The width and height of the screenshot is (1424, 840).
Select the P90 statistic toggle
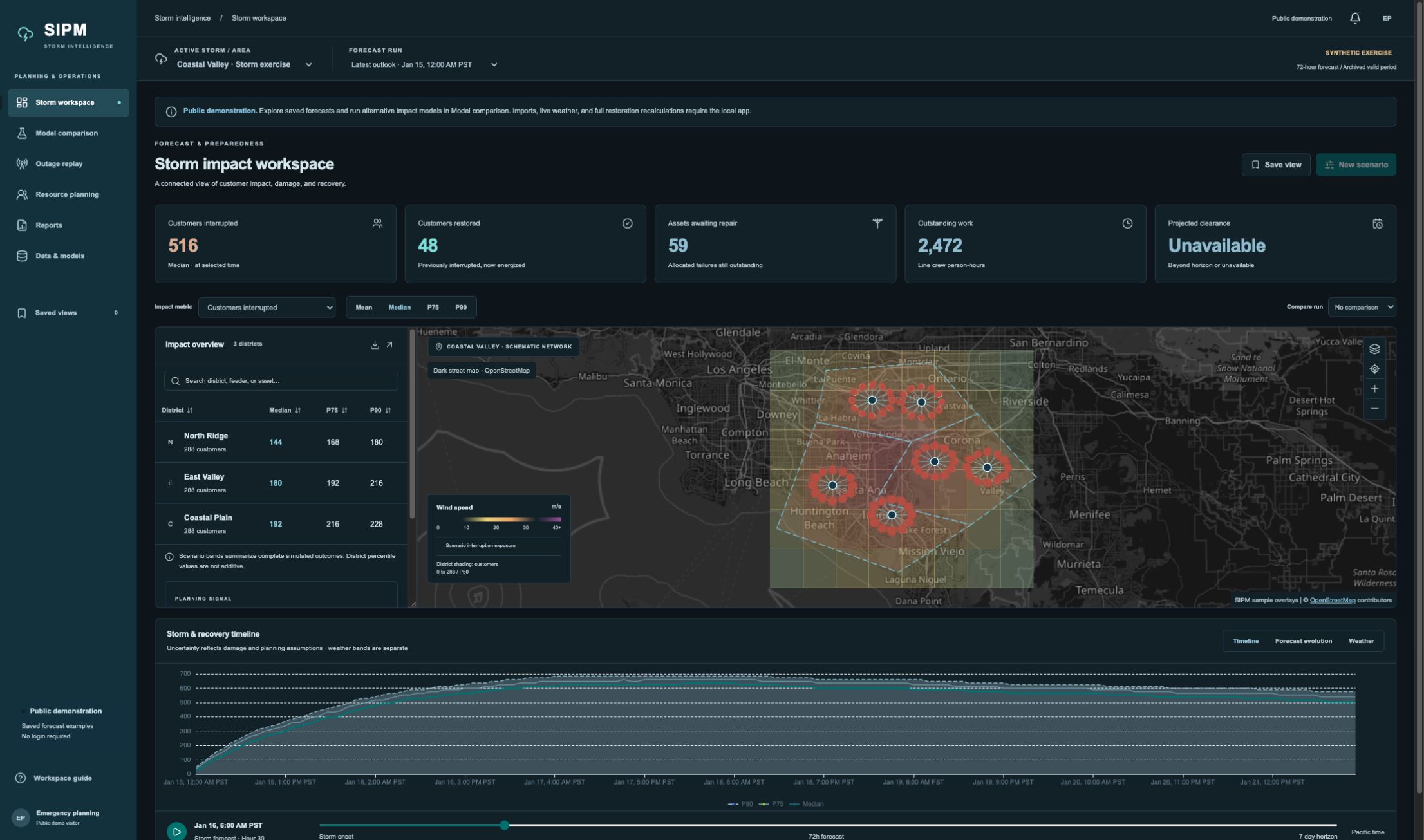pos(461,307)
